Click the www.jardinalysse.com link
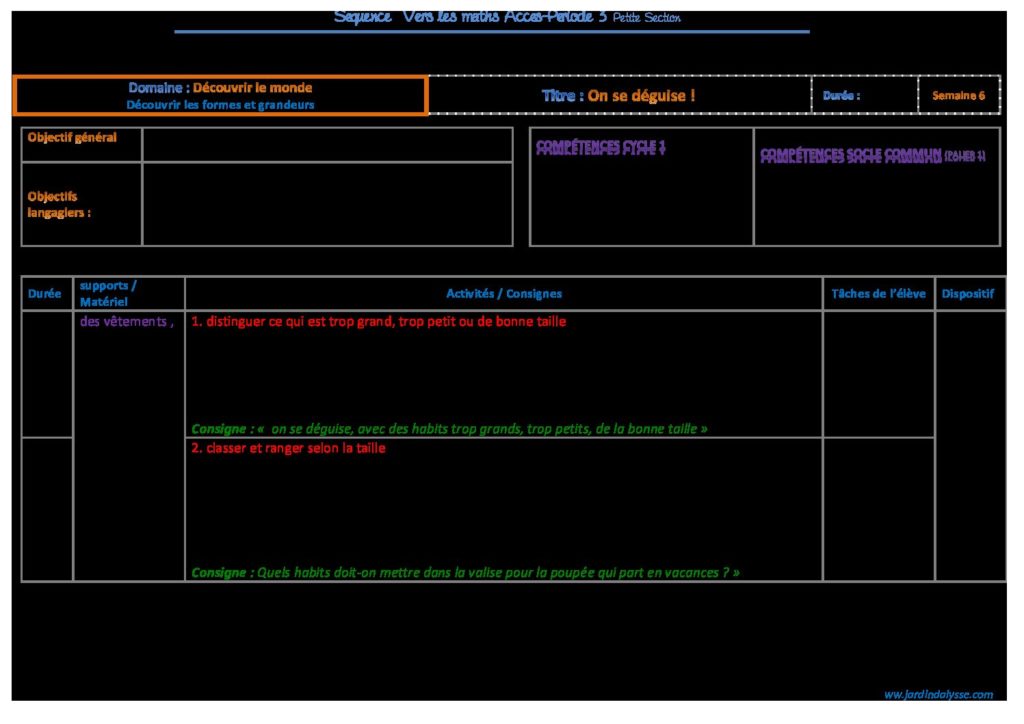The height and width of the screenshot is (724, 1024). (x=938, y=694)
